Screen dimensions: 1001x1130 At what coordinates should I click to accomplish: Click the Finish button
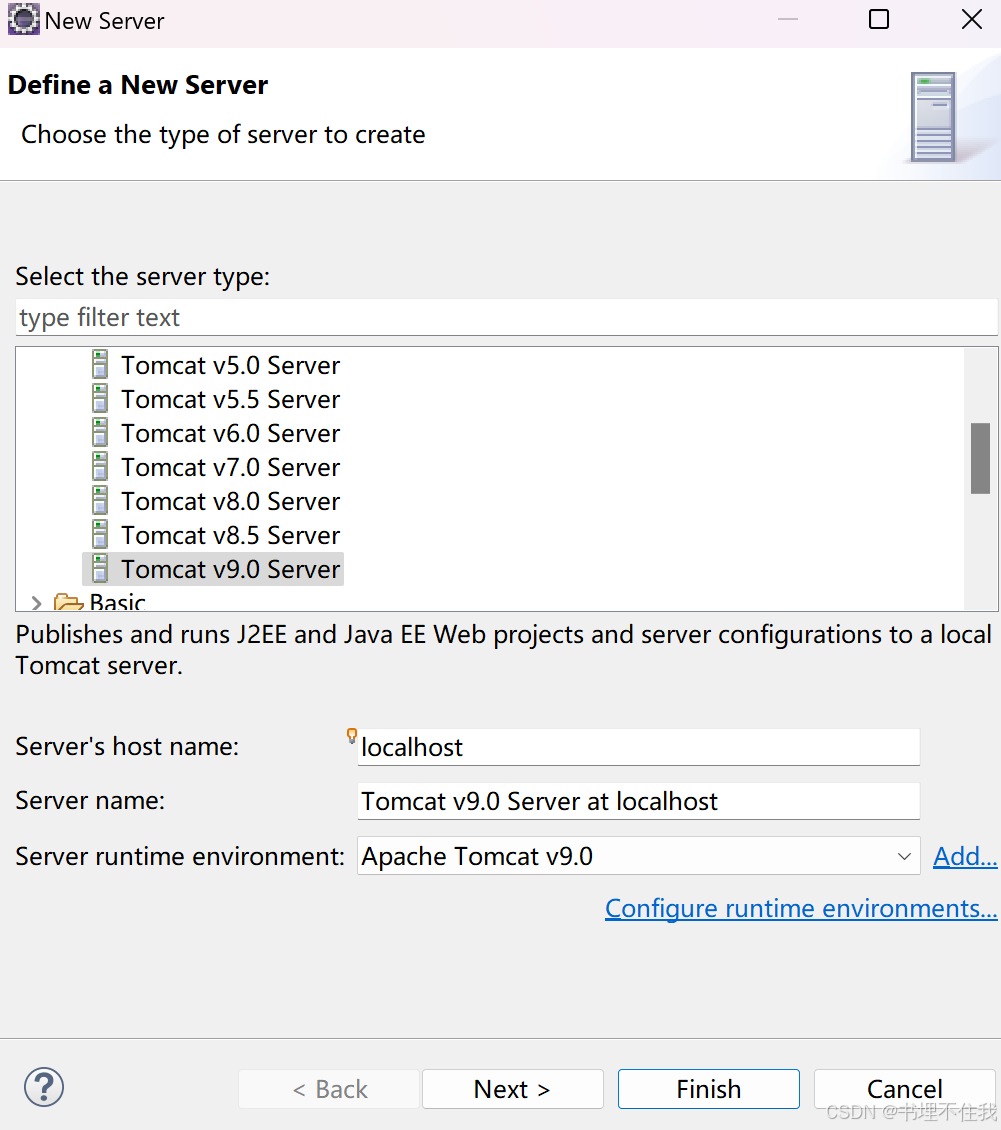pos(708,1089)
